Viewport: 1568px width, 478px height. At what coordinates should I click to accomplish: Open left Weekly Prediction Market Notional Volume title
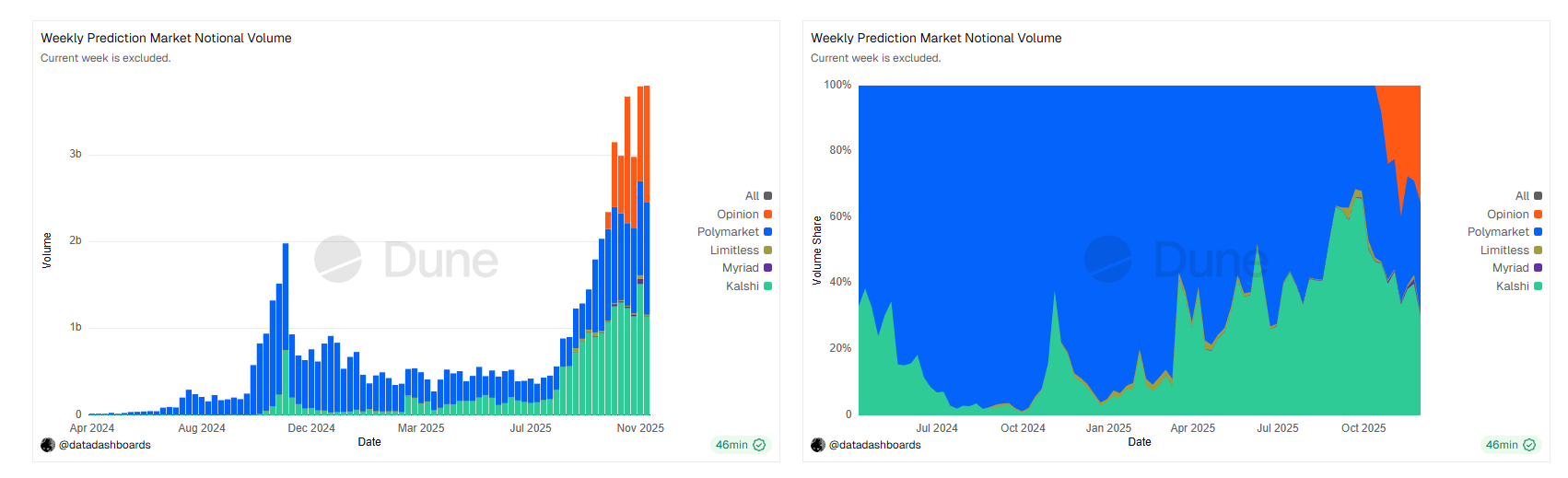point(166,38)
